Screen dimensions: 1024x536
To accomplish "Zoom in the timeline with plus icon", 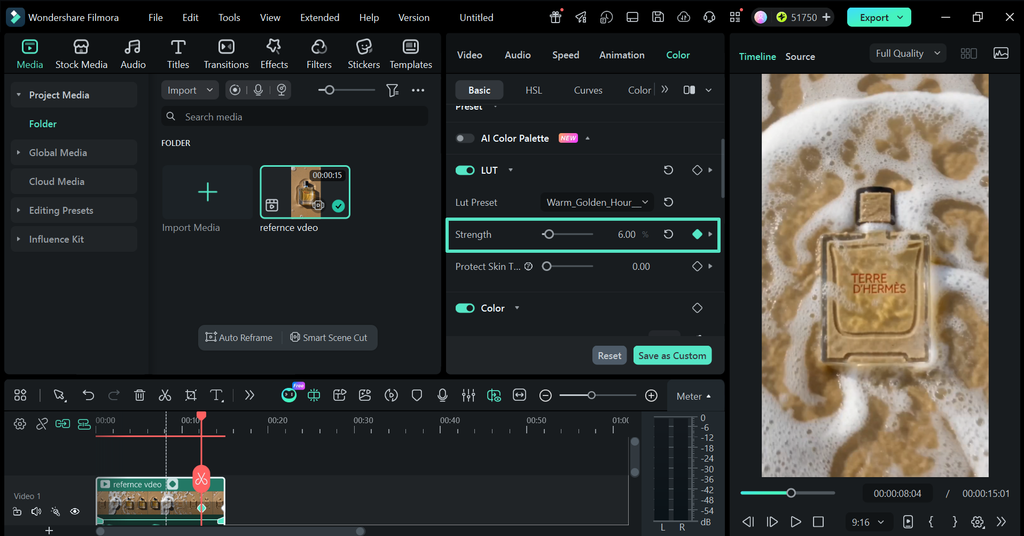I will 651,396.
